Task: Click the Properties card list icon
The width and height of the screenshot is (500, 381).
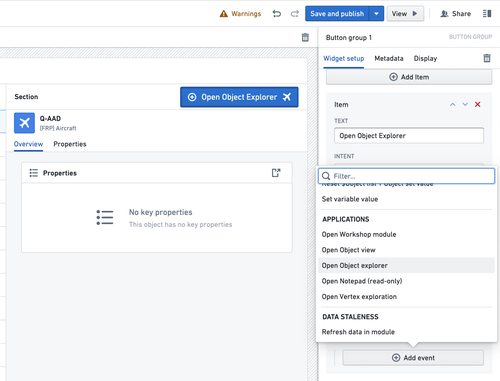Action: (34, 173)
